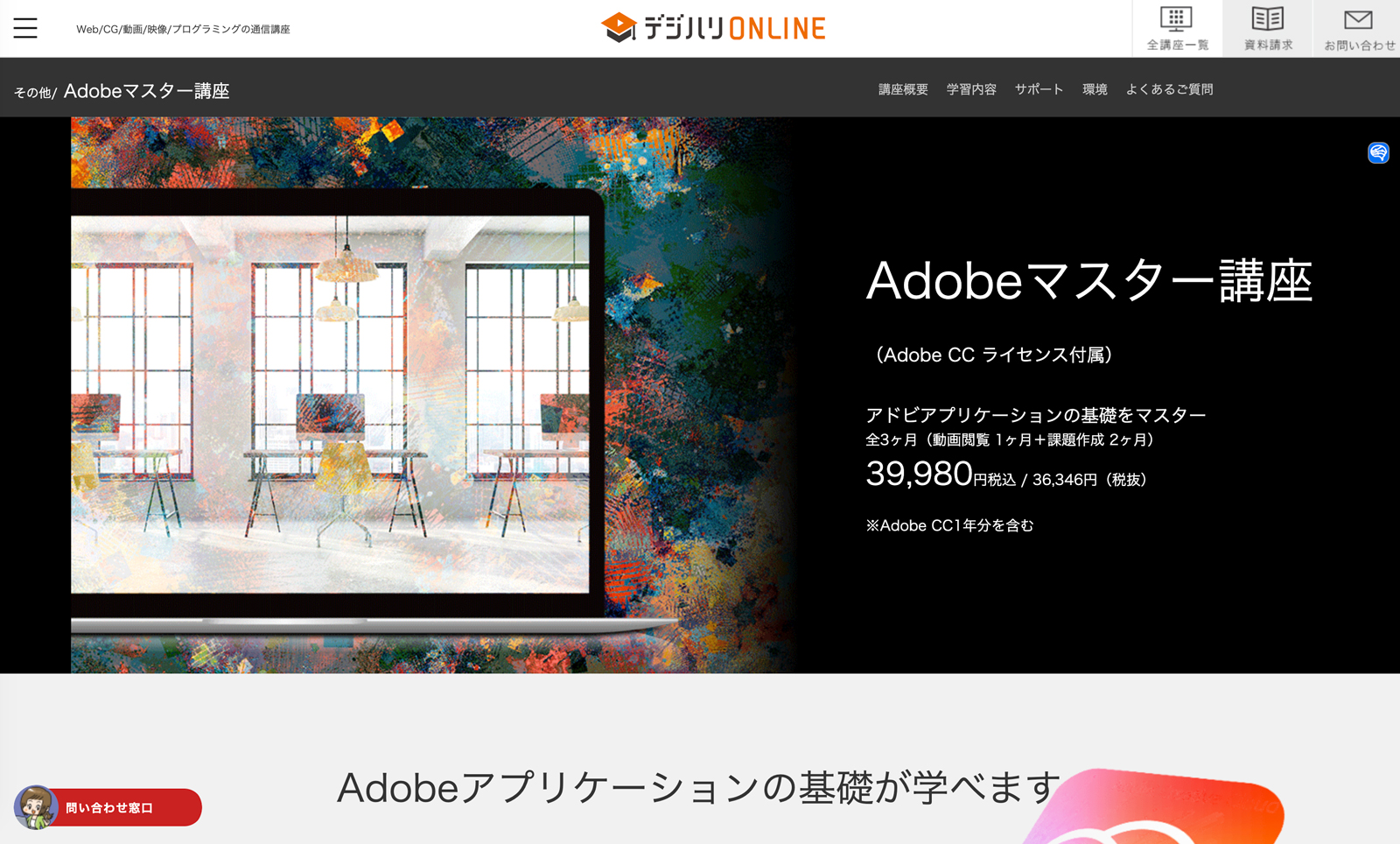Click the blue chat bubble icon
This screenshot has height=844, width=1400.
1378,152
